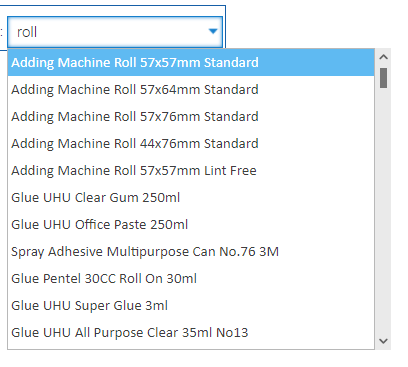Select Adding Machine Roll 57x57mm Standard
This screenshot has height=367, width=408.
[191, 62]
